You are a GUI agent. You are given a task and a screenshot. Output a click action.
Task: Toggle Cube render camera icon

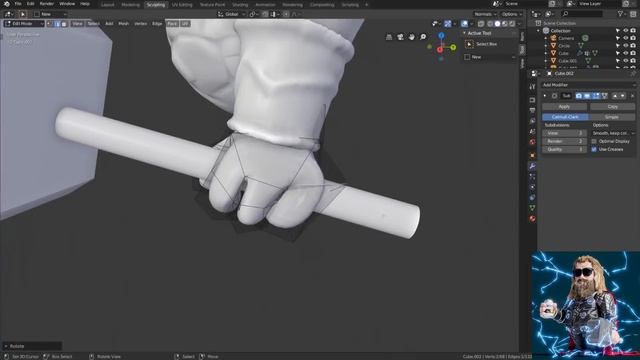(x=633, y=53)
